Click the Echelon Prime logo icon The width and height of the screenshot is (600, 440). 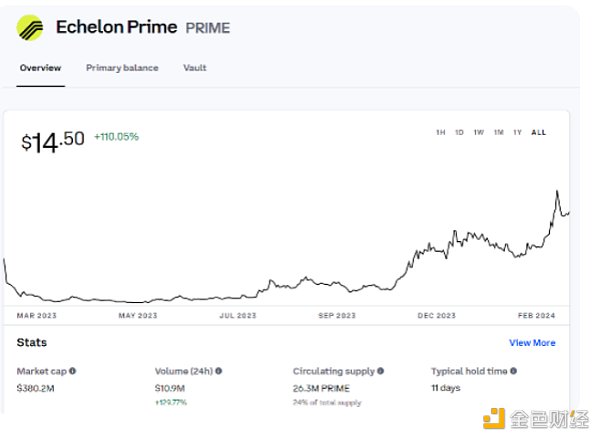click(x=31, y=26)
